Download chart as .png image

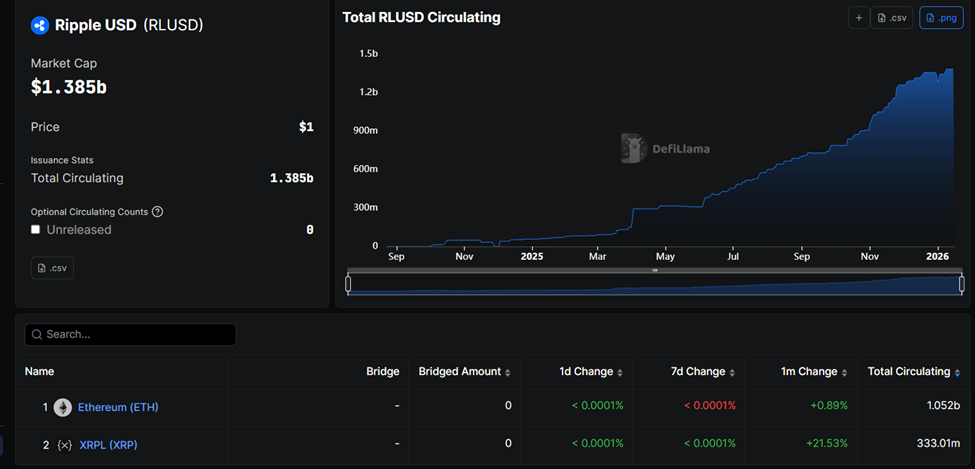[x=941, y=18]
